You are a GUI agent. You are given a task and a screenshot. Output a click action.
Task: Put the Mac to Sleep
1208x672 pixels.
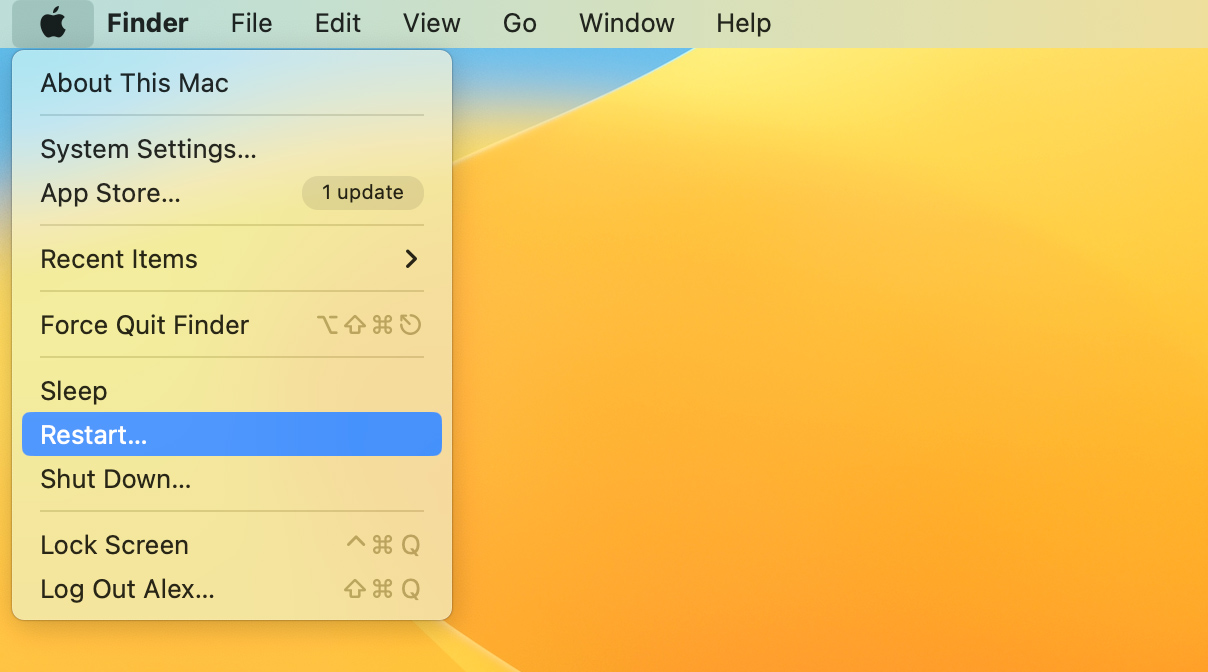[x=232, y=391]
